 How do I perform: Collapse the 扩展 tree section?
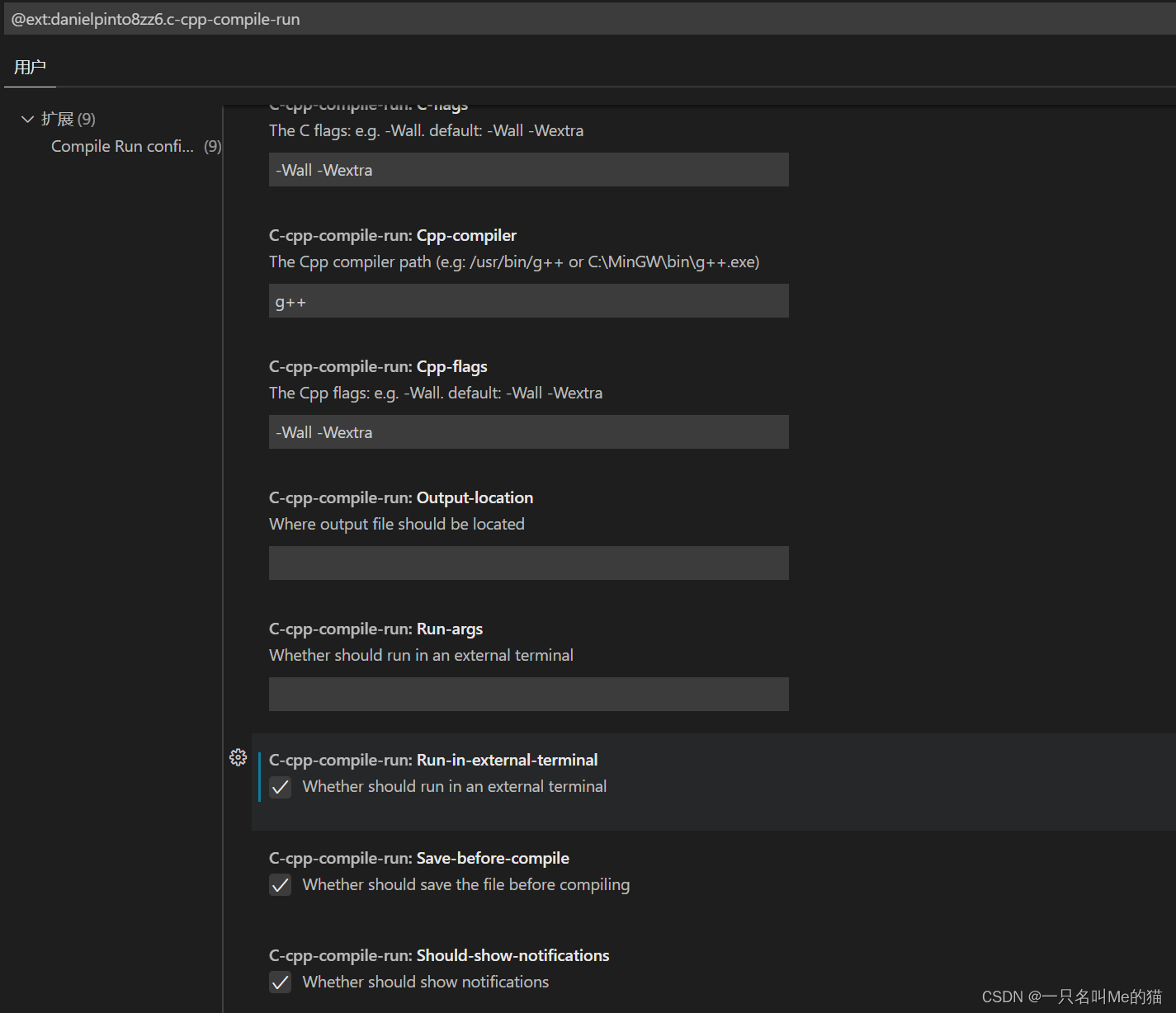pyautogui.click(x=27, y=118)
